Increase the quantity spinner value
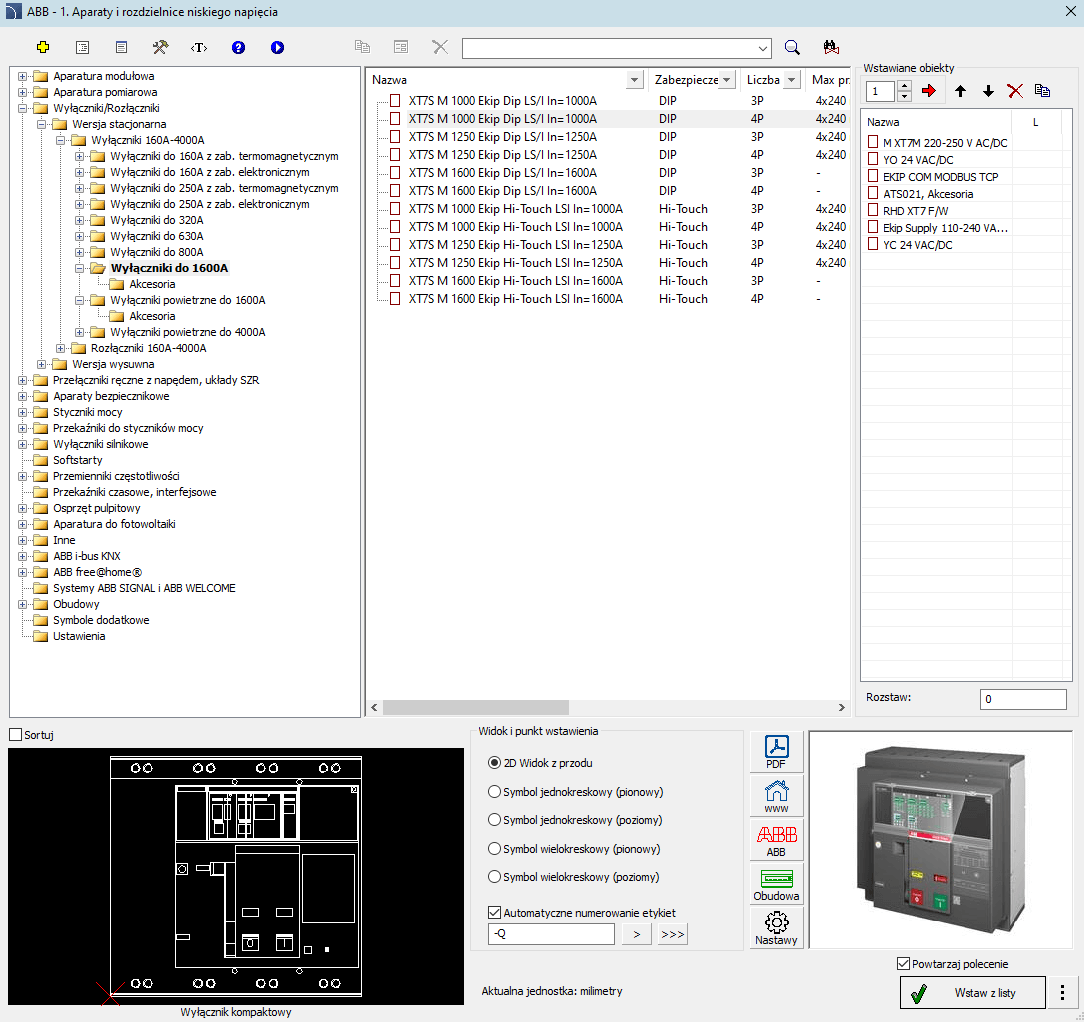 [904, 86]
